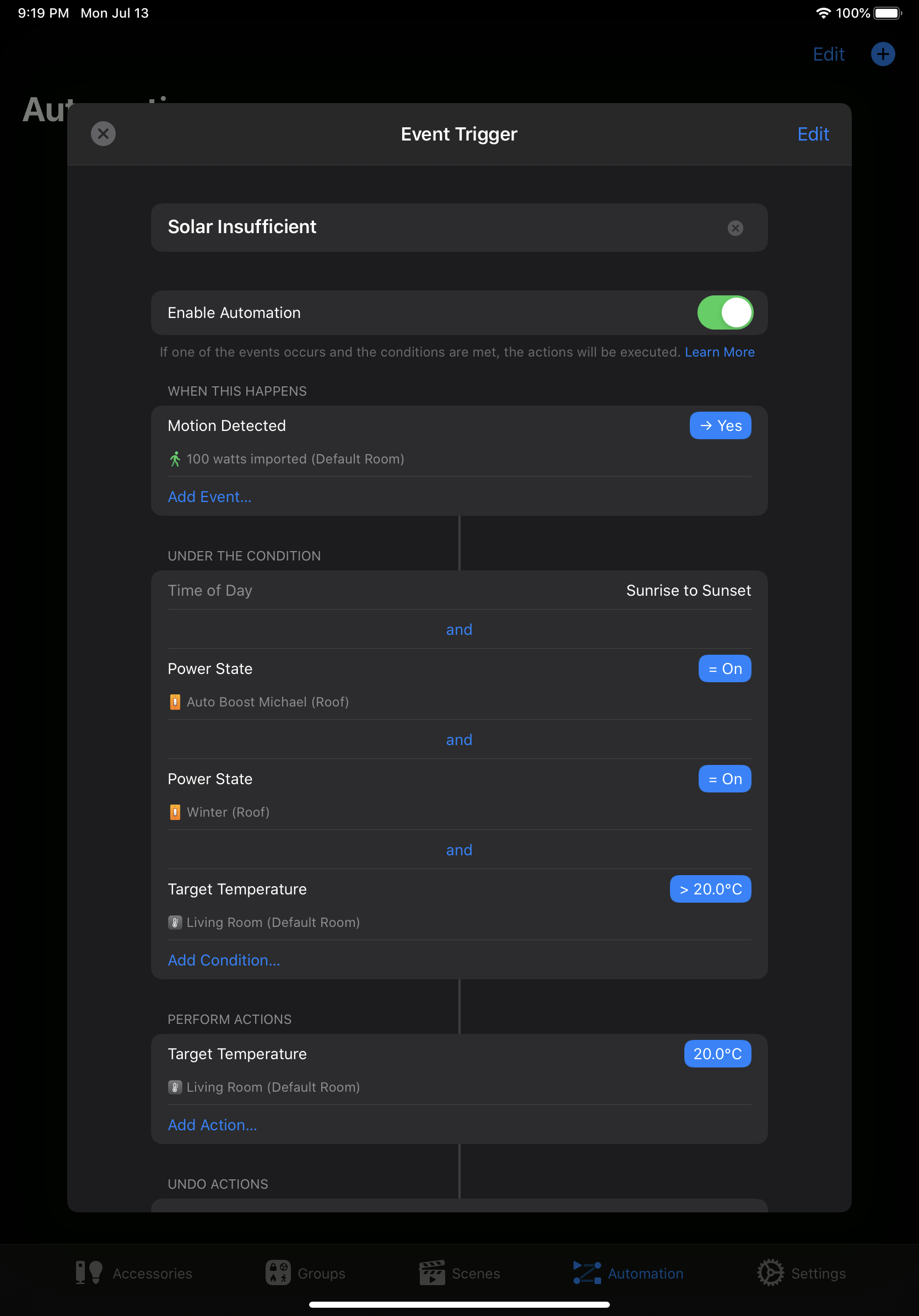Tap the motion sensor walking figure icon
Viewport: 919px width, 1316px height.
175,459
